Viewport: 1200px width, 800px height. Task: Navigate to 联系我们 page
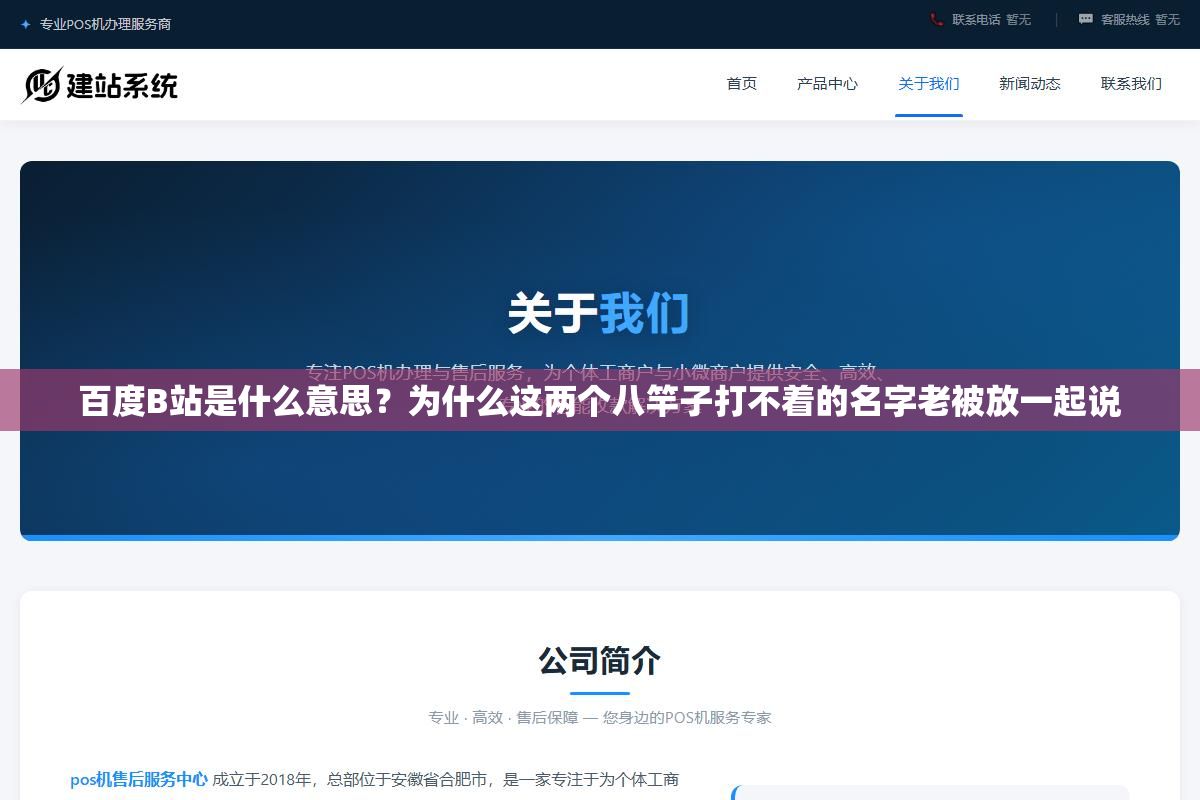click(1131, 84)
